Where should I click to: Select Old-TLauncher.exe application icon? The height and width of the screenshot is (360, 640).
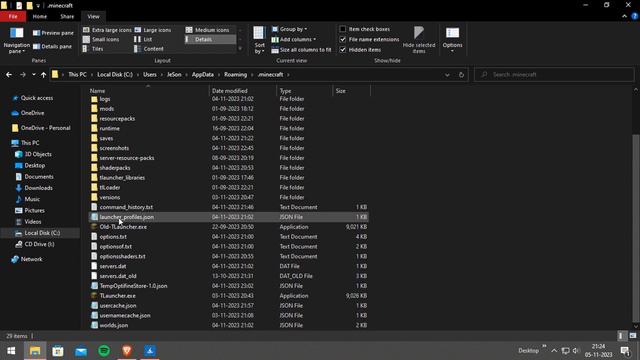tap(94, 227)
